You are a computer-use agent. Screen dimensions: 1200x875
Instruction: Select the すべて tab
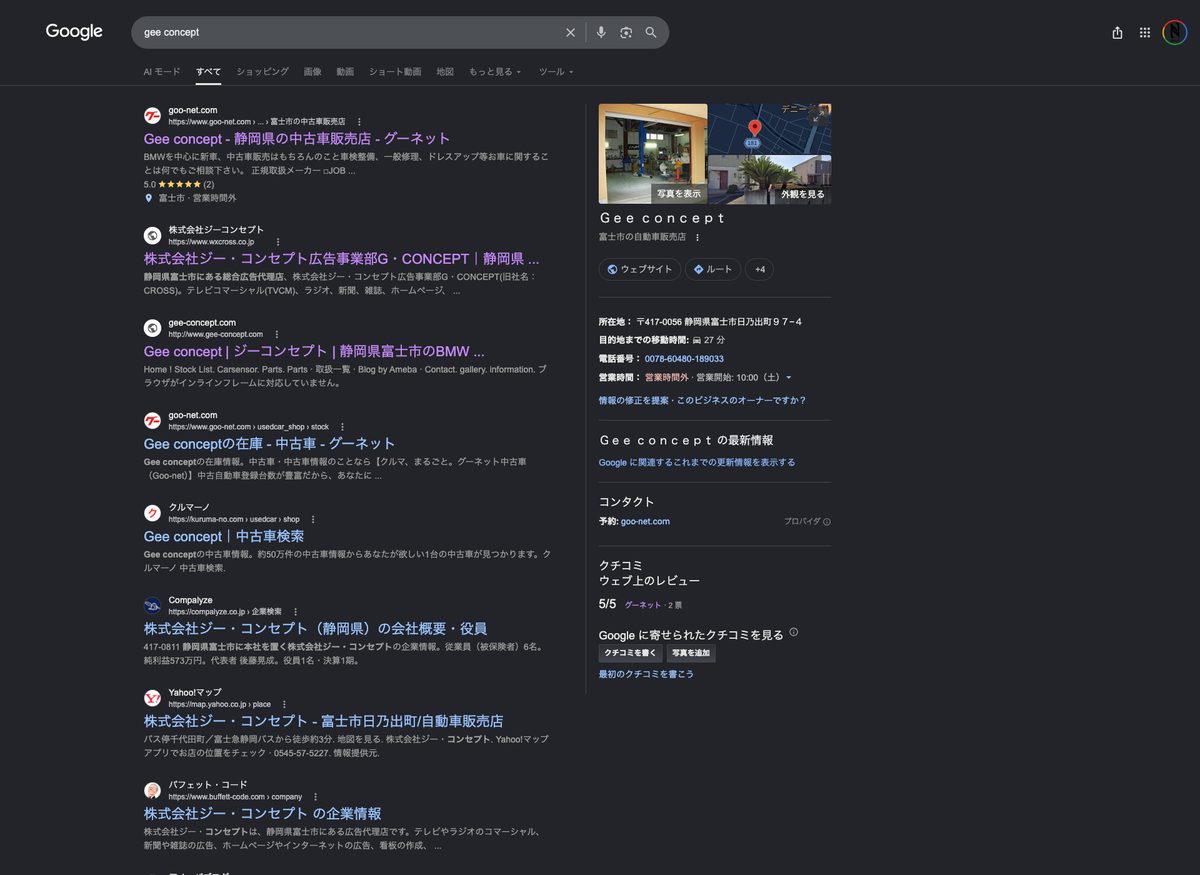[x=208, y=72]
